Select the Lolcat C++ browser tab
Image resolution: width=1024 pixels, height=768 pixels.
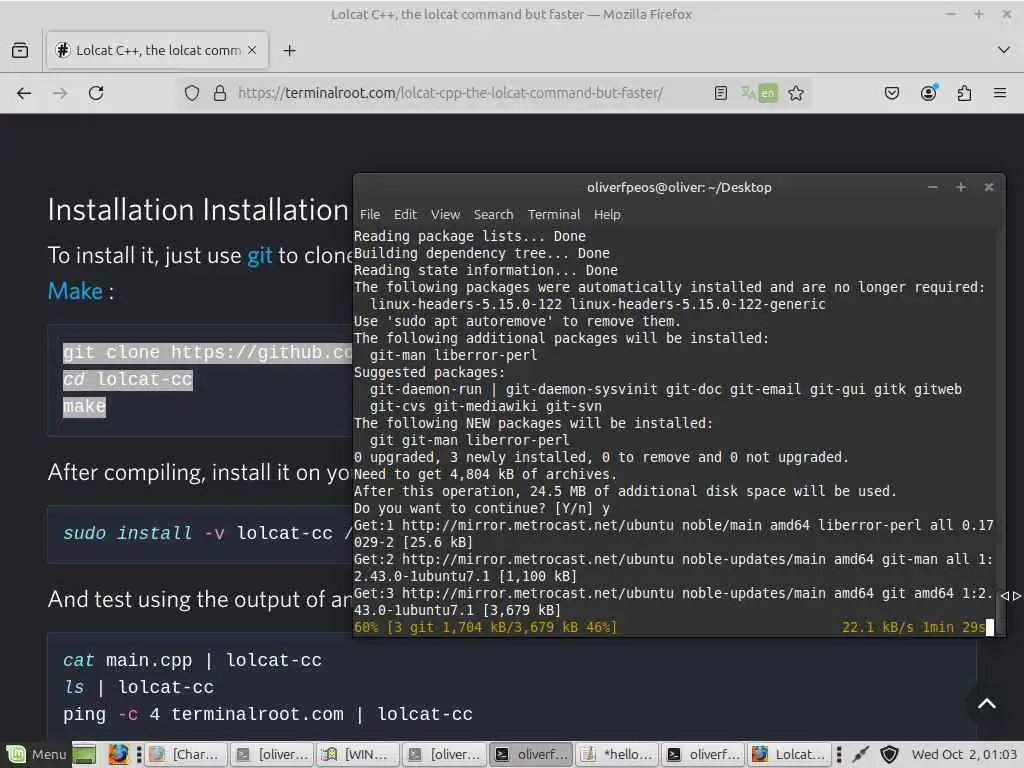pos(157,50)
